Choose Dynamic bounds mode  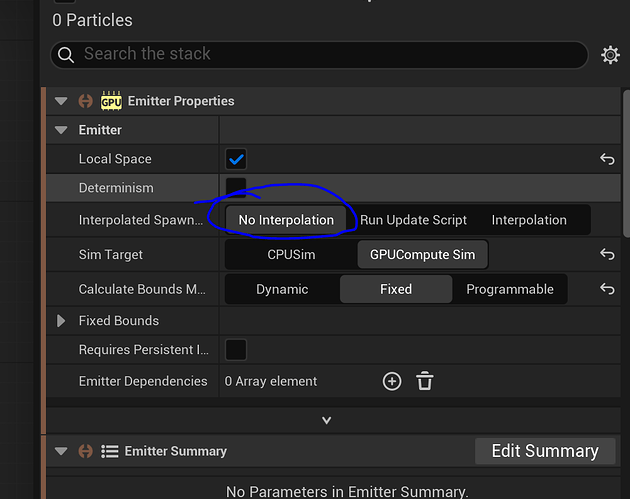pos(282,289)
